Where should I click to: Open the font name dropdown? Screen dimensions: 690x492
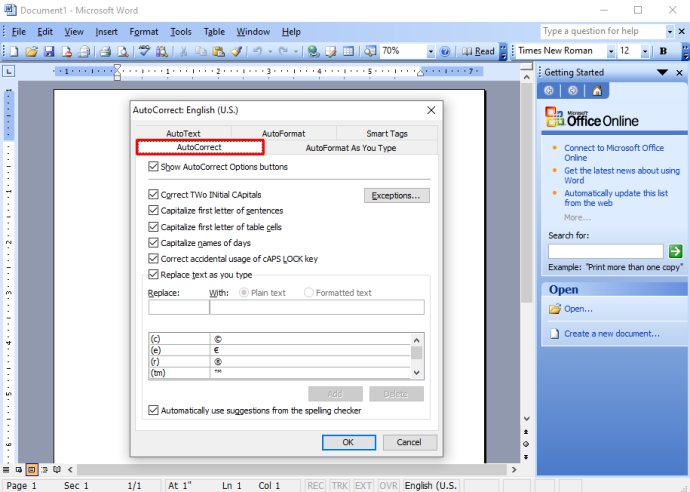(x=610, y=51)
